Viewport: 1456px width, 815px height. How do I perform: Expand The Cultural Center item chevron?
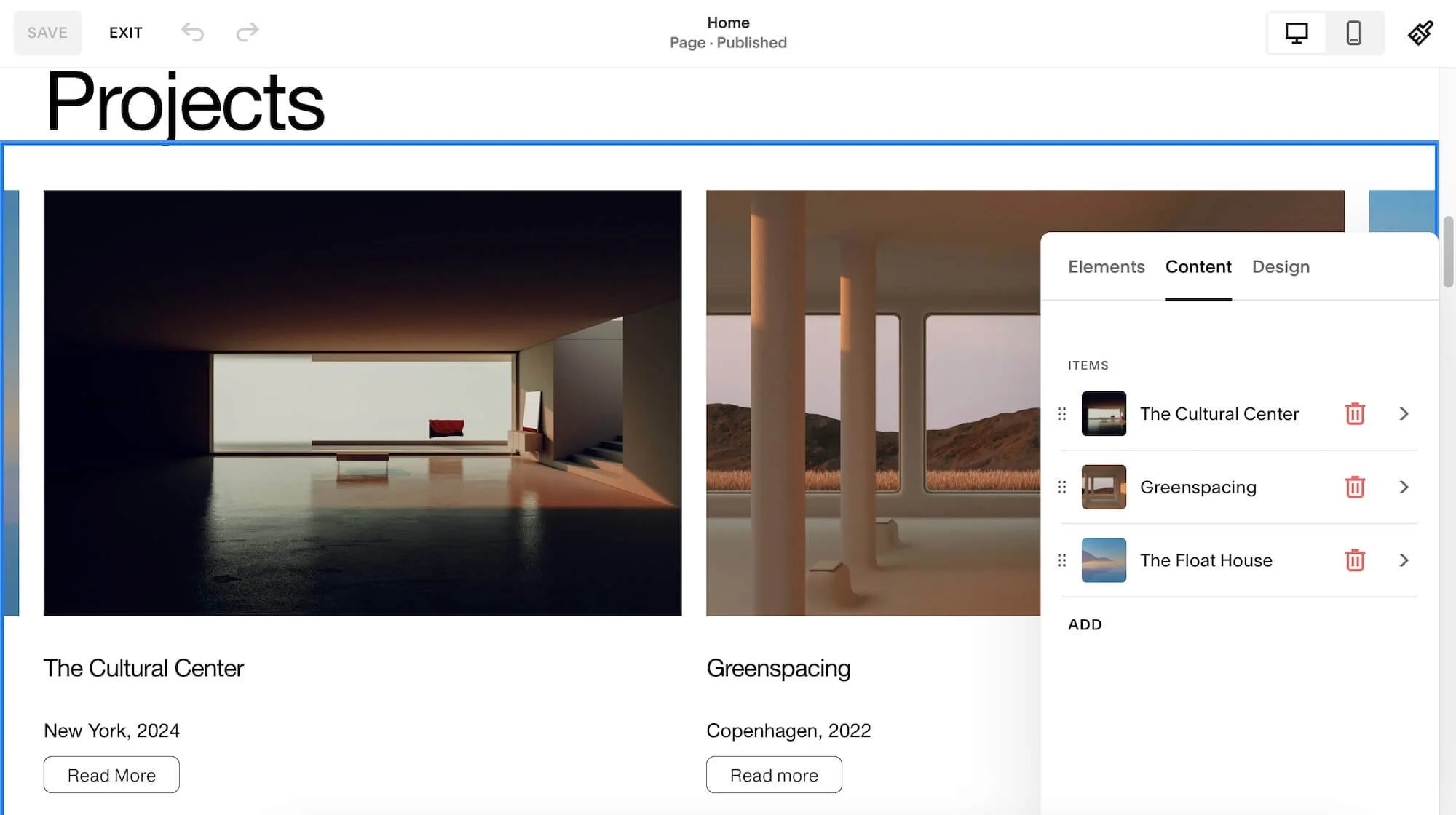pos(1404,414)
